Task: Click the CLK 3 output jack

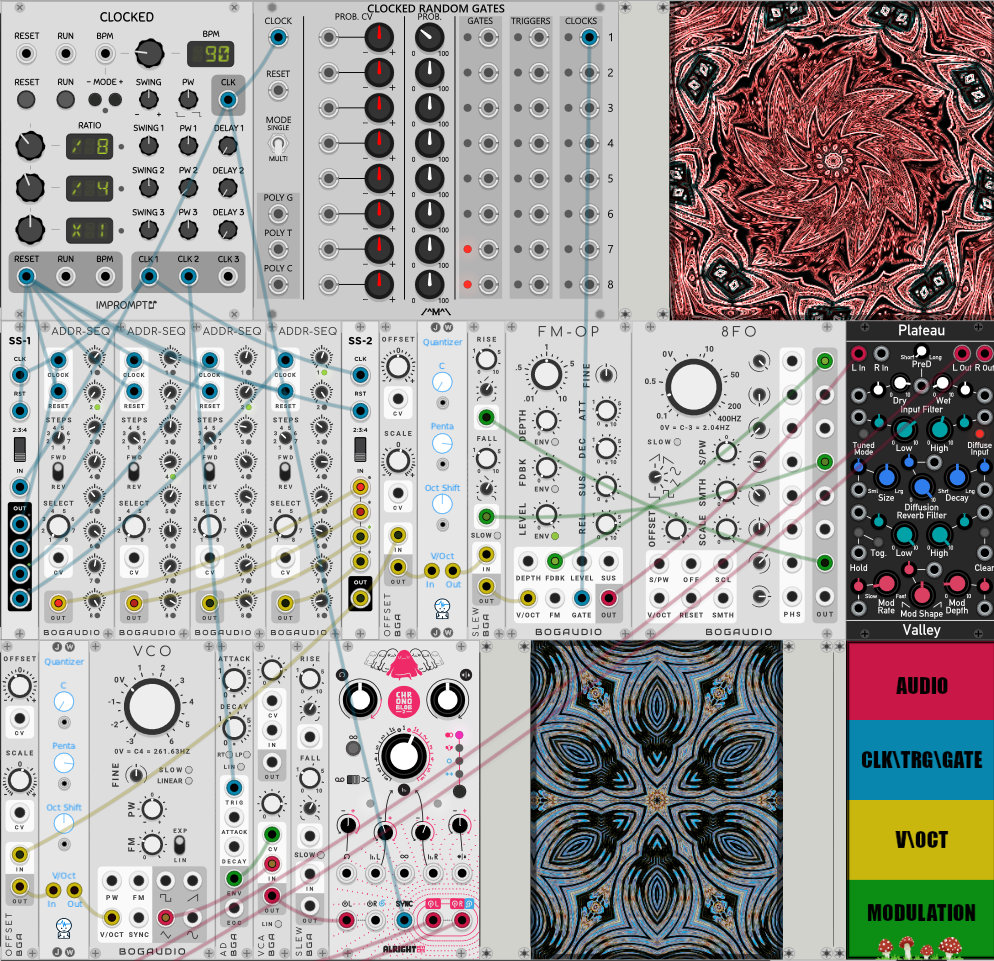Action: [228, 277]
